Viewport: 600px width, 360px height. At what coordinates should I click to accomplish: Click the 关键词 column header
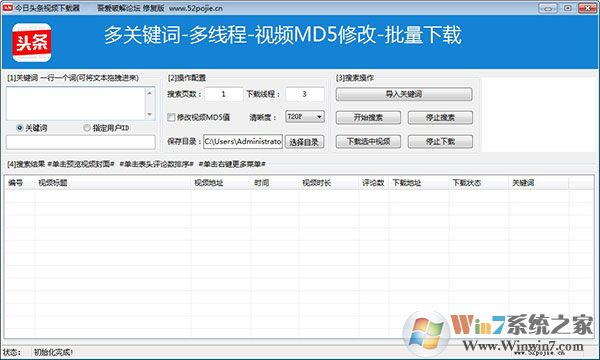point(539,183)
